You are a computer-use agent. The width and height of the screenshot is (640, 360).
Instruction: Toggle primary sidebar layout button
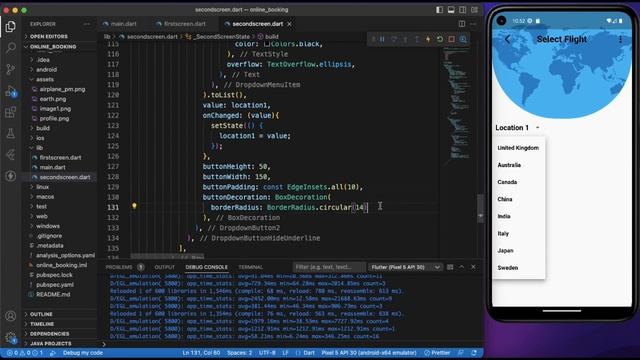[440, 10]
